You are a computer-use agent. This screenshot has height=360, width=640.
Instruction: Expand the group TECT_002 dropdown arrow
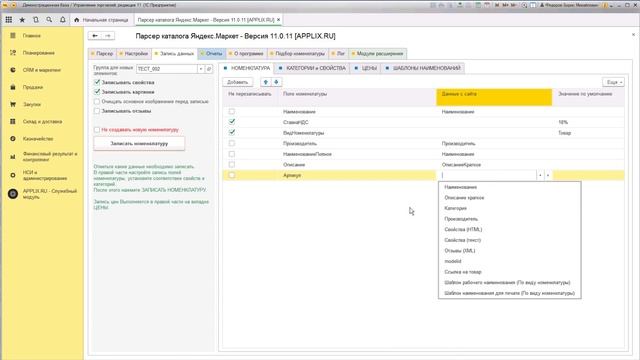pyautogui.click(x=201, y=69)
